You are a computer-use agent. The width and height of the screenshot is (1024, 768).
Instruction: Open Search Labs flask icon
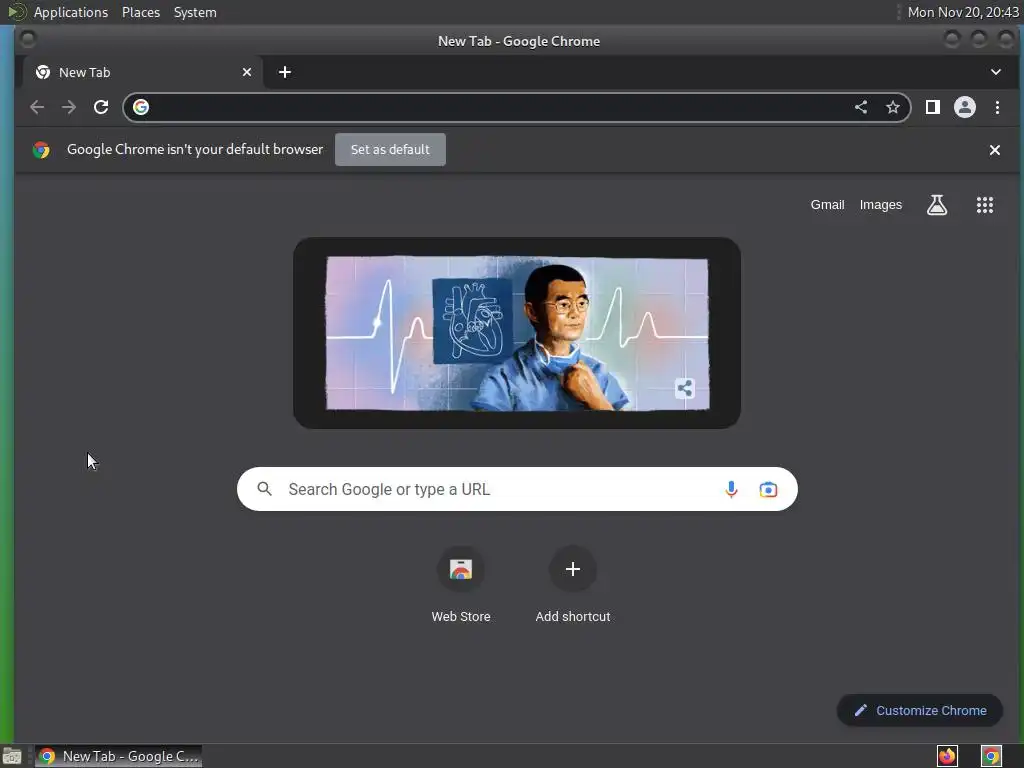click(937, 205)
